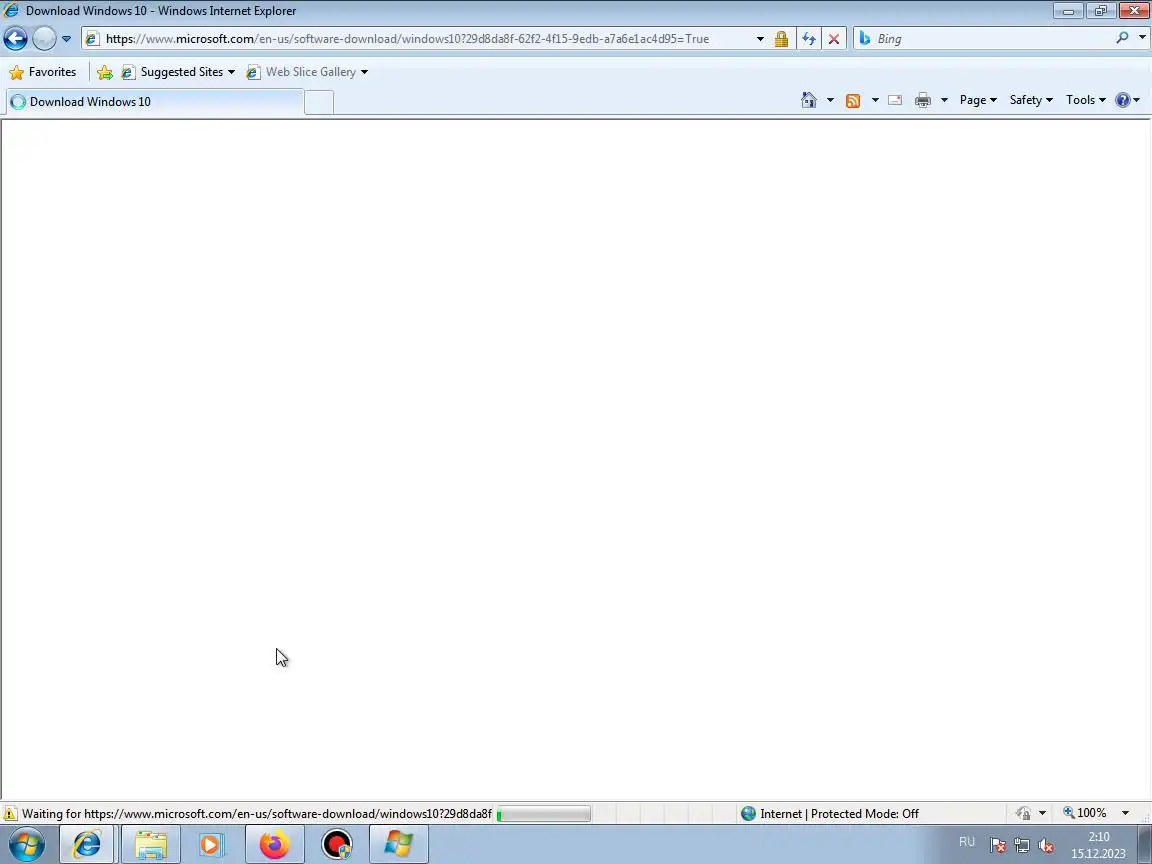The height and width of the screenshot is (864, 1152).
Task: Click the screen recorder taskbar icon
Action: click(337, 845)
